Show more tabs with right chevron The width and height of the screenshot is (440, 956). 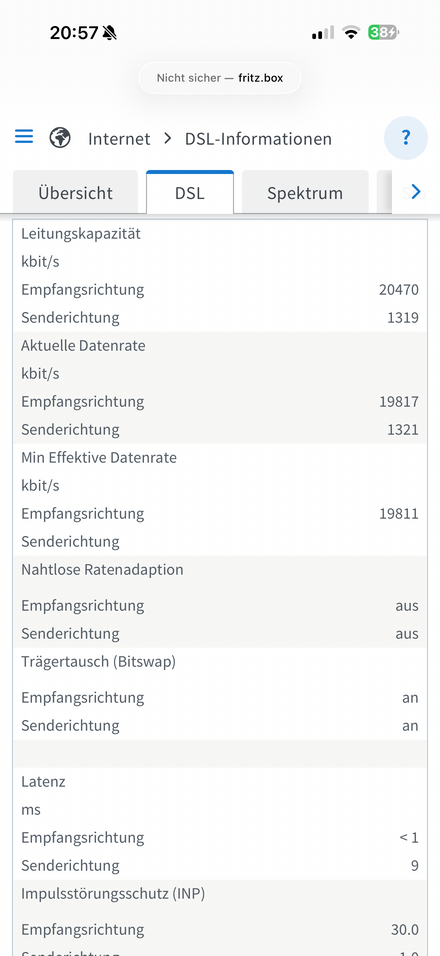(416, 192)
